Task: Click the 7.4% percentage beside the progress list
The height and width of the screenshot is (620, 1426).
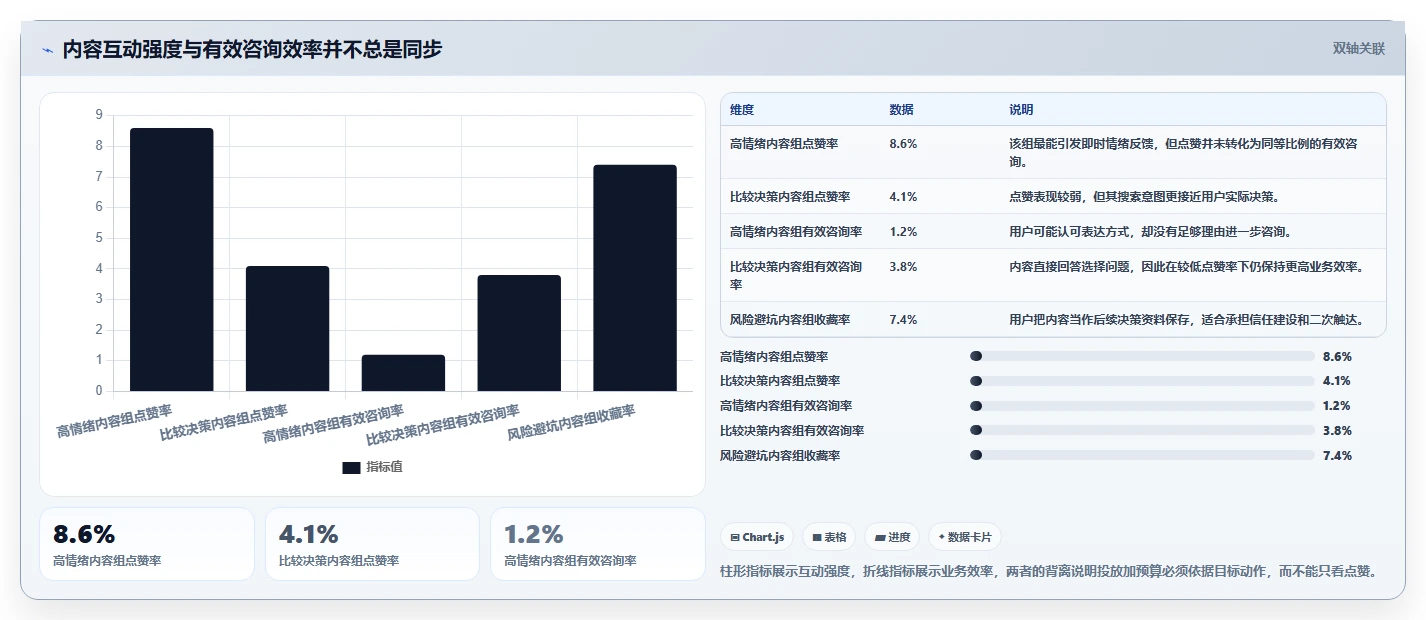Action: (x=1337, y=455)
